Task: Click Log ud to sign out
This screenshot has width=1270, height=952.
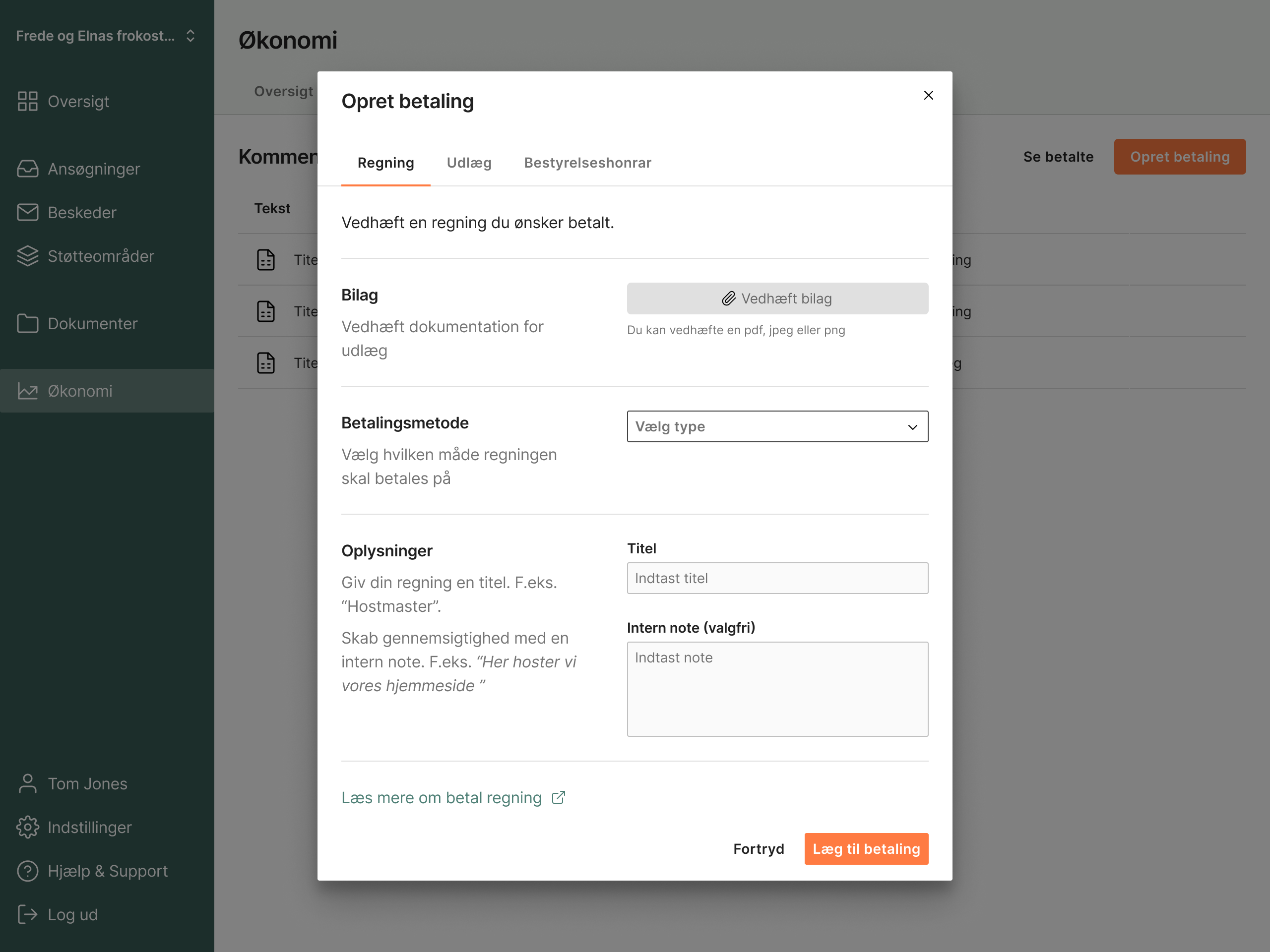Action: pos(72,915)
